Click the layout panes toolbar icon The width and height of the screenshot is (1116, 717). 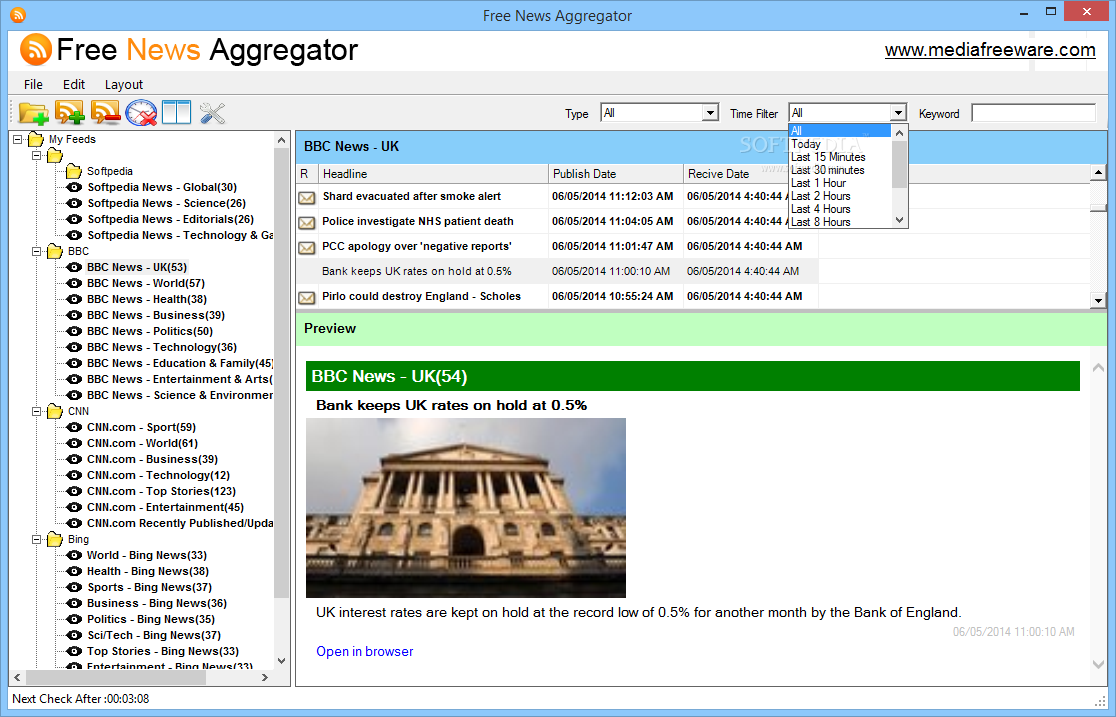pos(177,112)
